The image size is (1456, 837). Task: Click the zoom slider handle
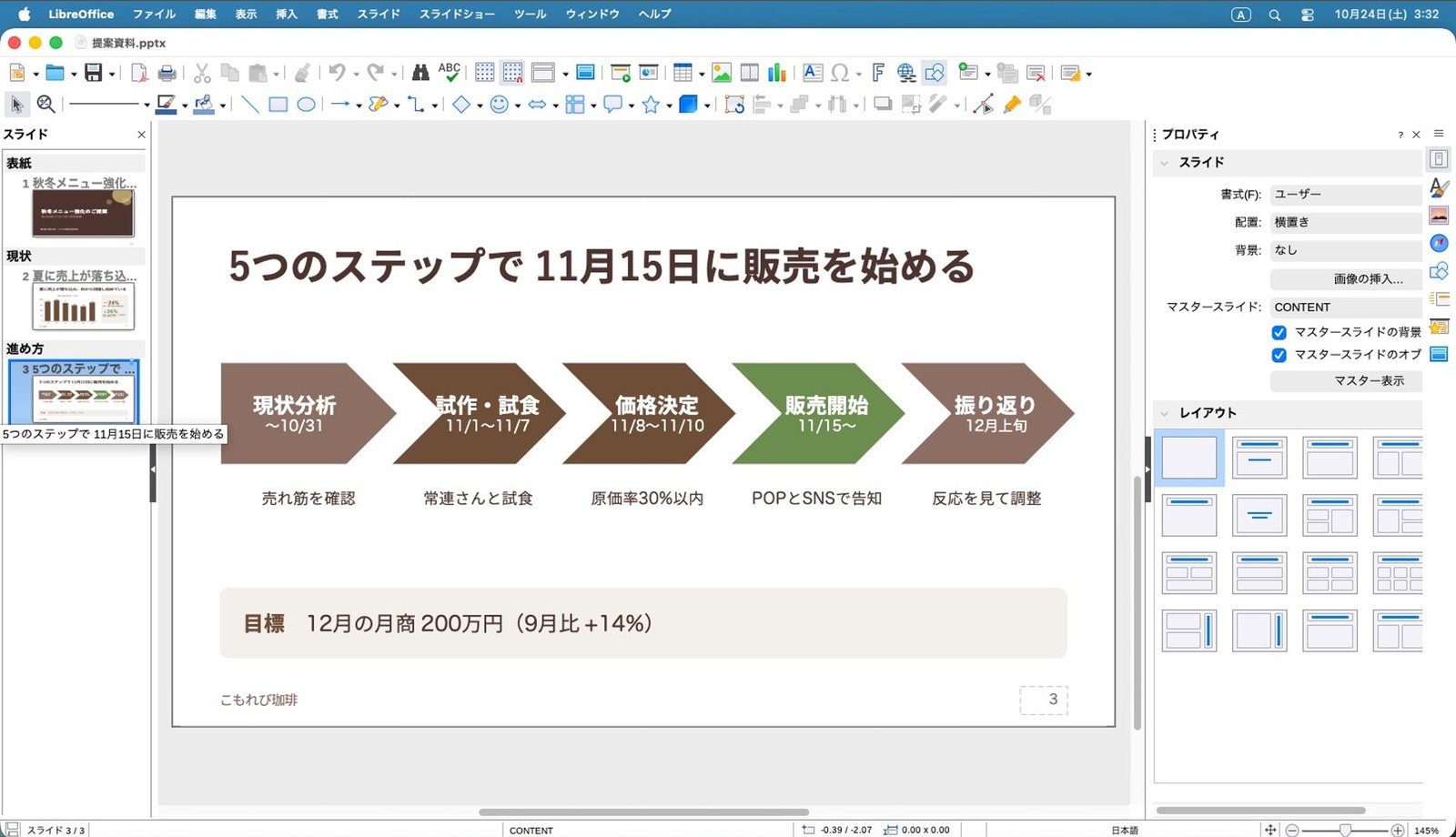pyautogui.click(x=1345, y=830)
